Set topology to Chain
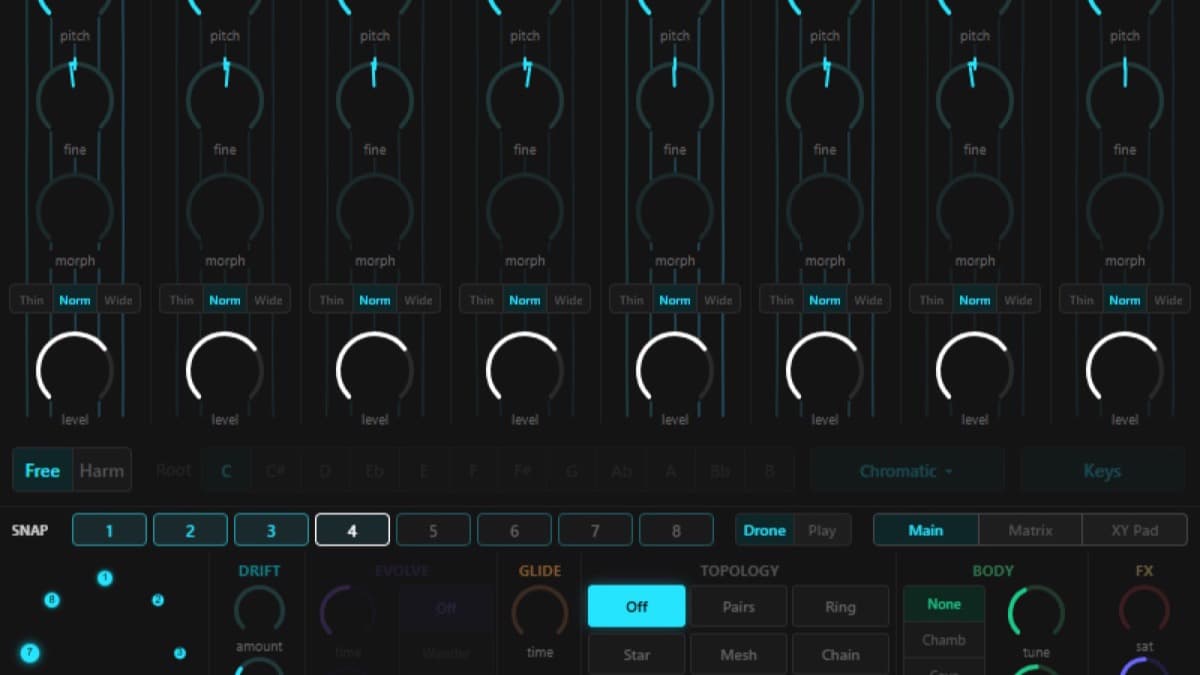The image size is (1200, 675). (840, 654)
